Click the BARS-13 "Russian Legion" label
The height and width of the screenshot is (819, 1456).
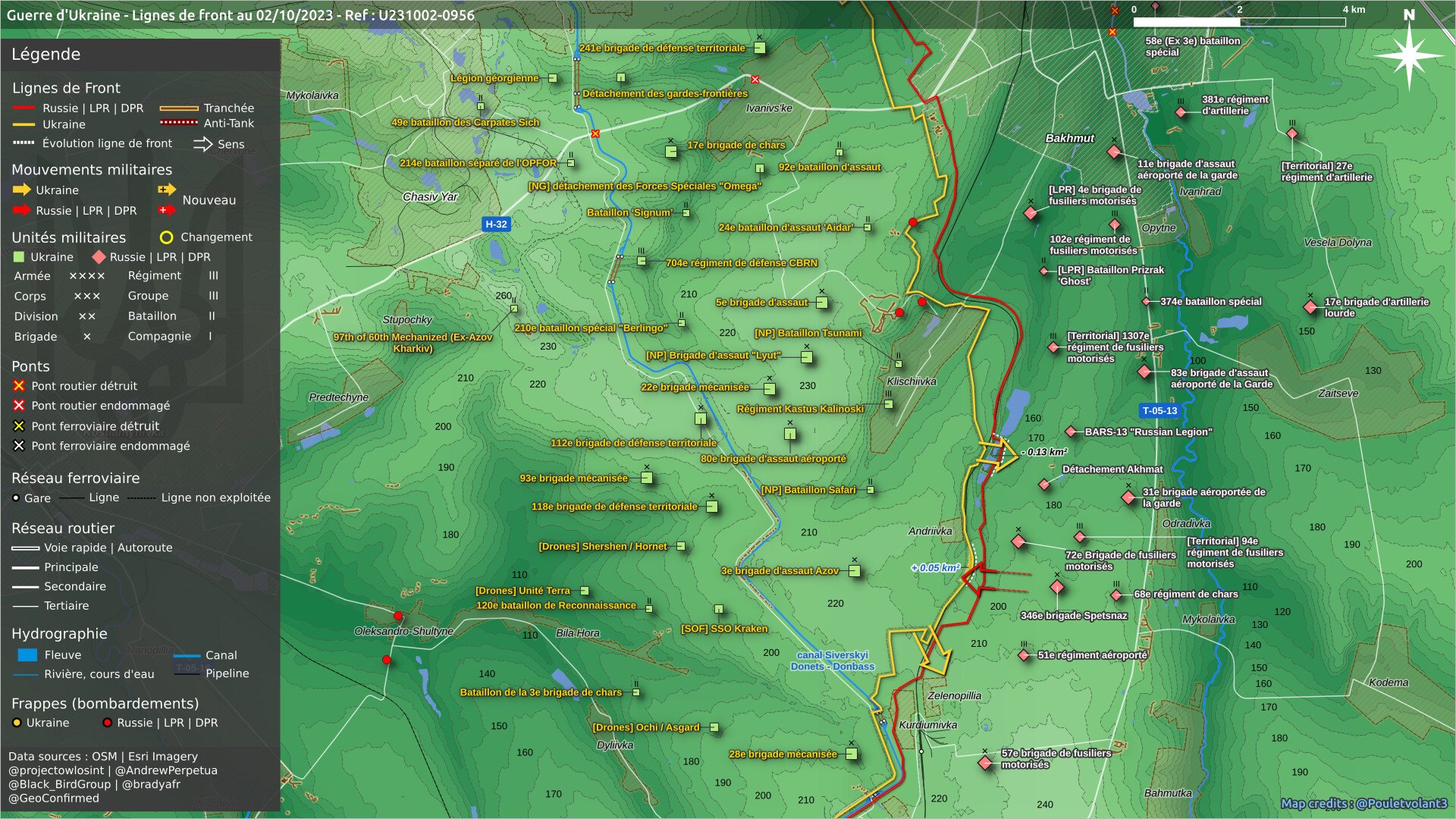(1148, 432)
